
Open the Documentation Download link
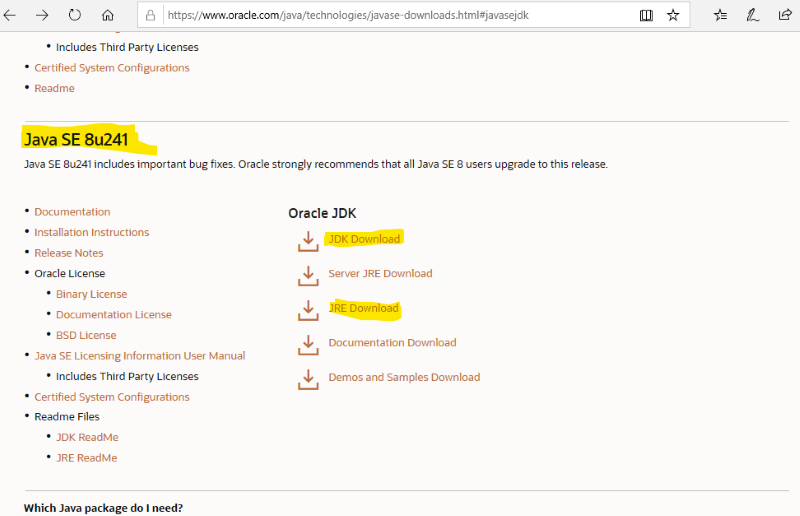392,343
